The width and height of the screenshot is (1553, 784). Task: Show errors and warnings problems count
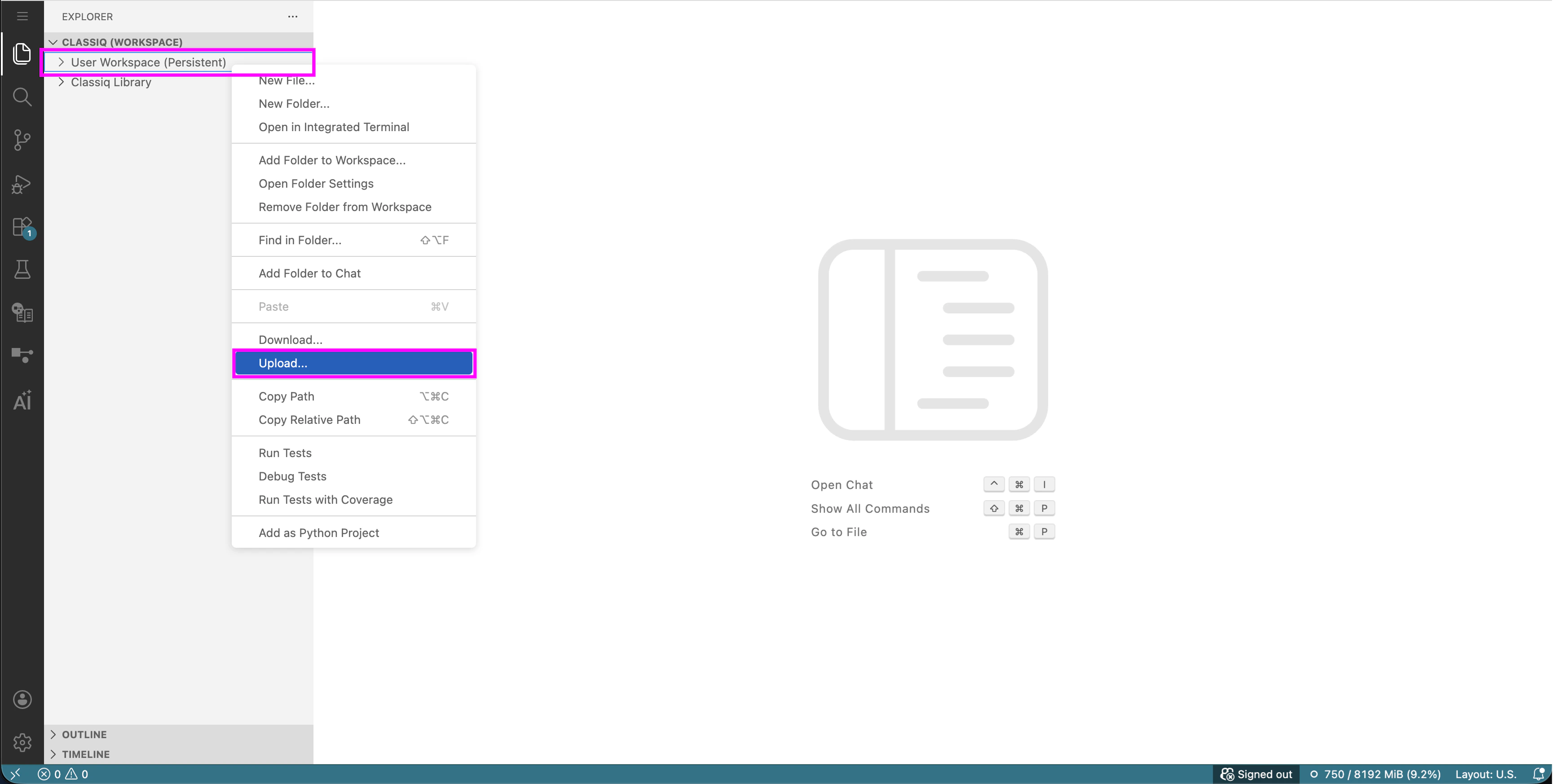click(x=63, y=774)
